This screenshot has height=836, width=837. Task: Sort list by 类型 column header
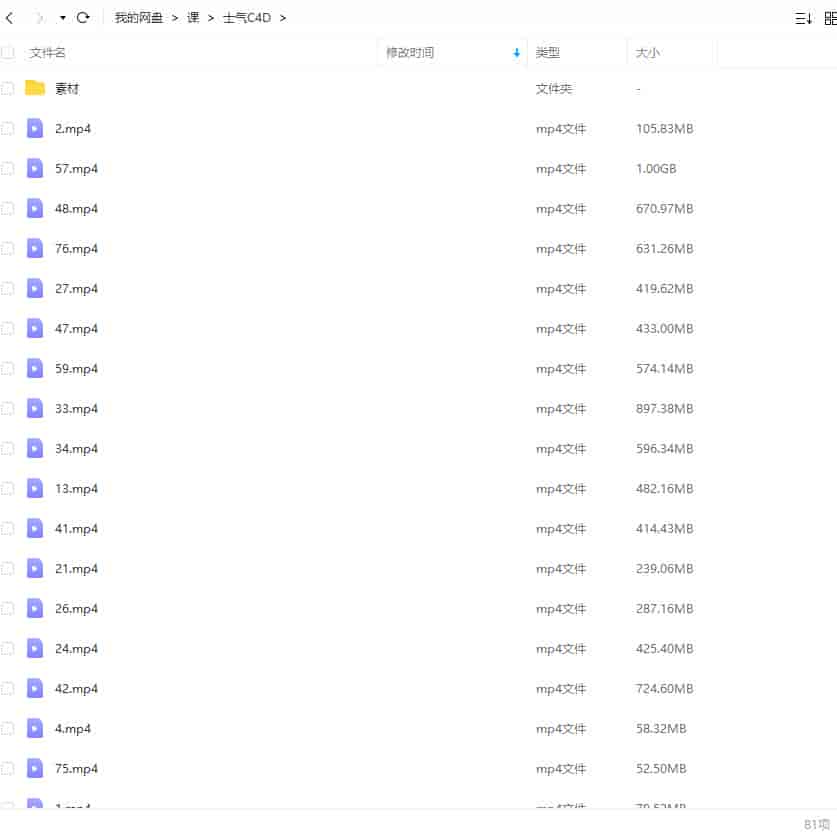coord(548,52)
